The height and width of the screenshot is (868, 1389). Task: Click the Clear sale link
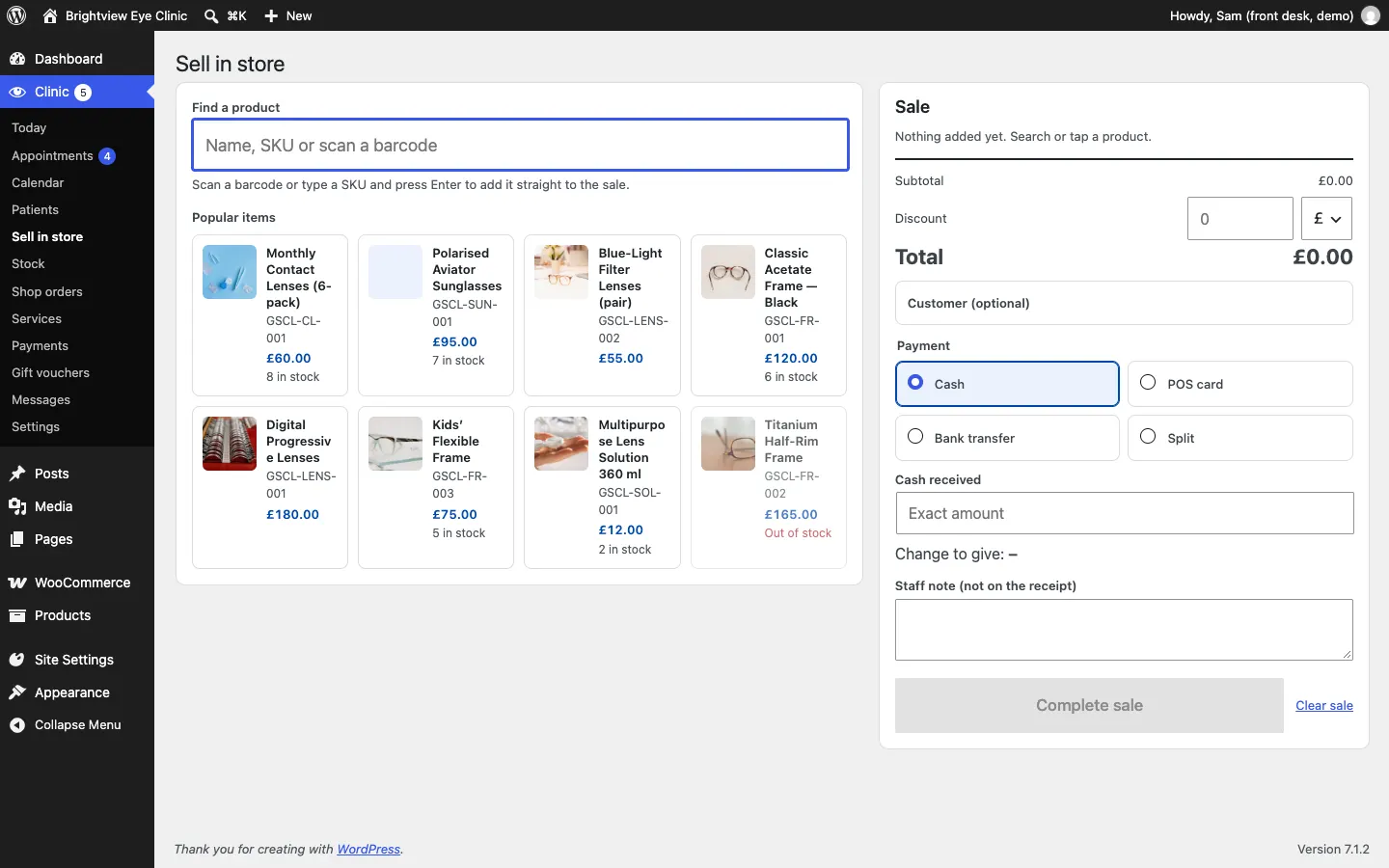tap(1324, 706)
